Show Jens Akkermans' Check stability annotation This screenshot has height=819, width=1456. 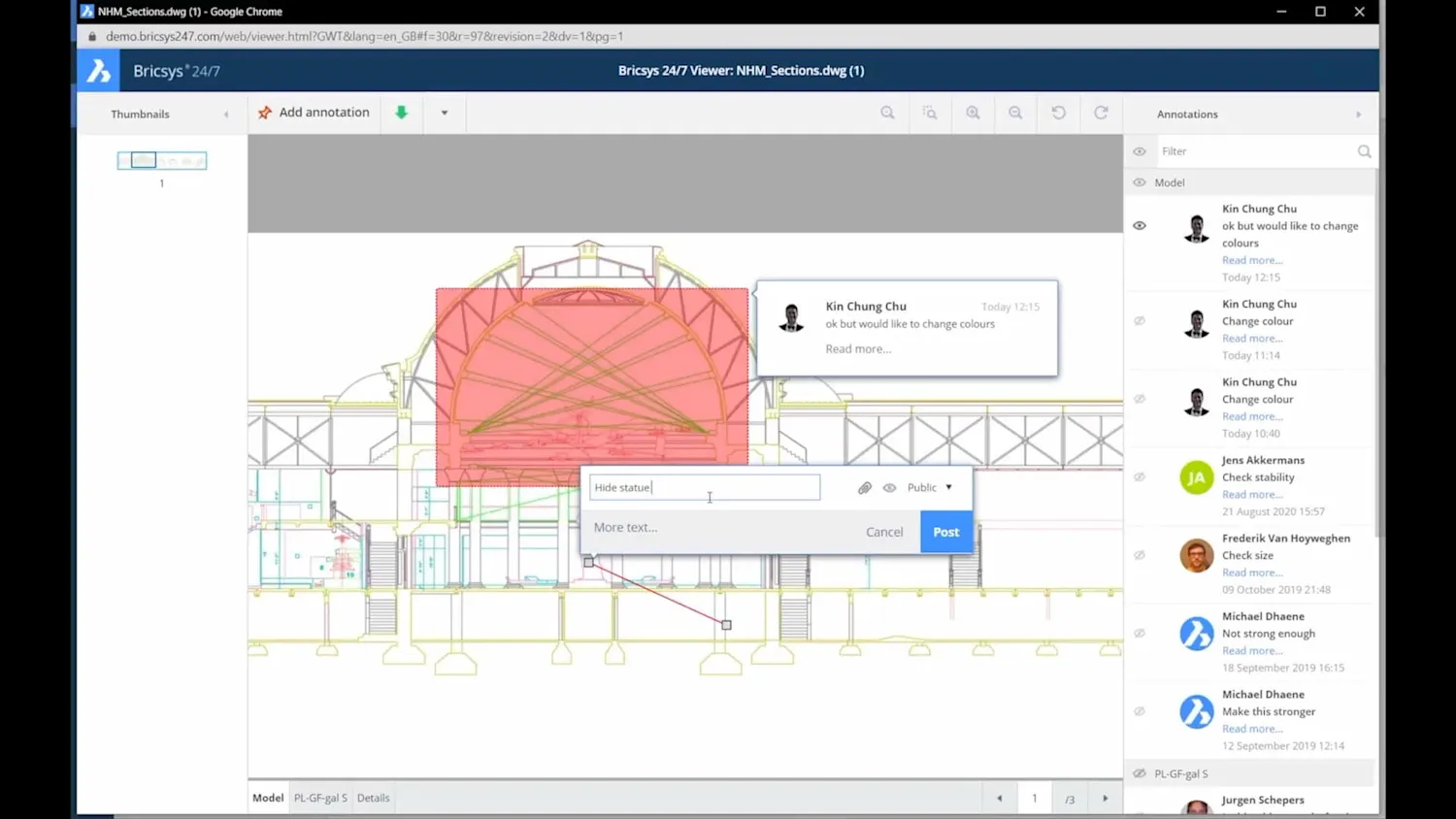click(x=1140, y=476)
